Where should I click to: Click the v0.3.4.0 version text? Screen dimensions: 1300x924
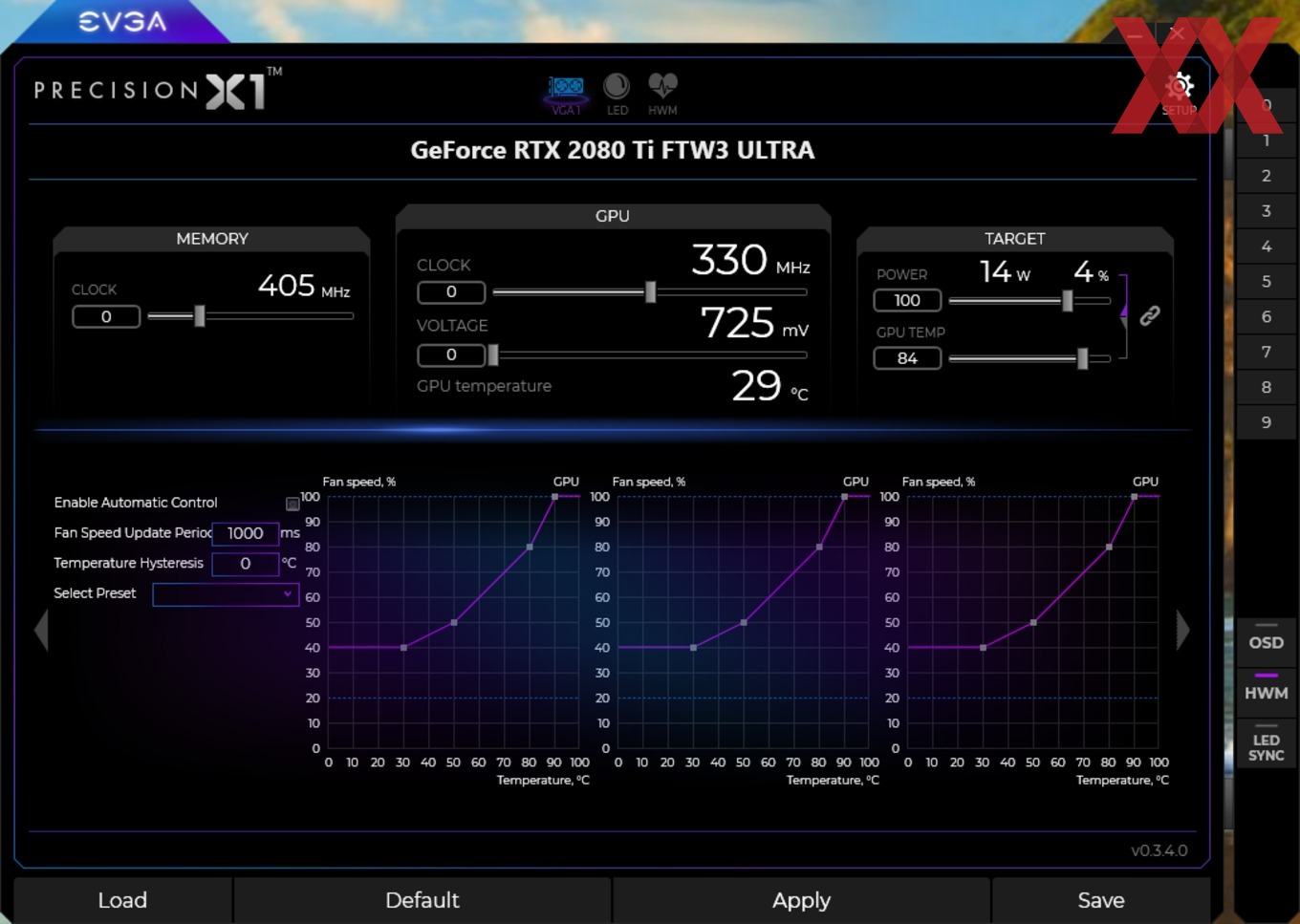(x=1159, y=850)
